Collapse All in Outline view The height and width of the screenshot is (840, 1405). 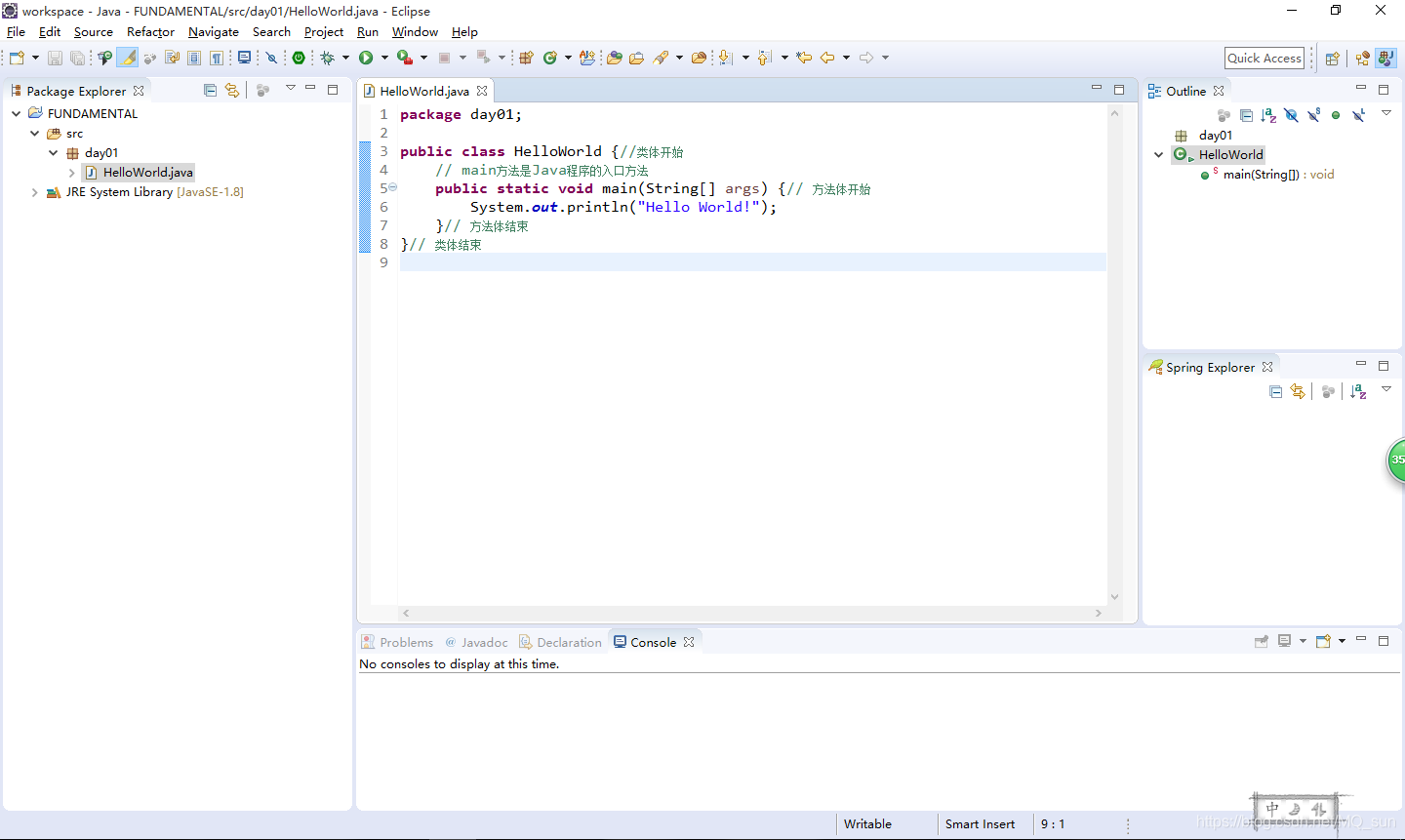pyautogui.click(x=1246, y=115)
